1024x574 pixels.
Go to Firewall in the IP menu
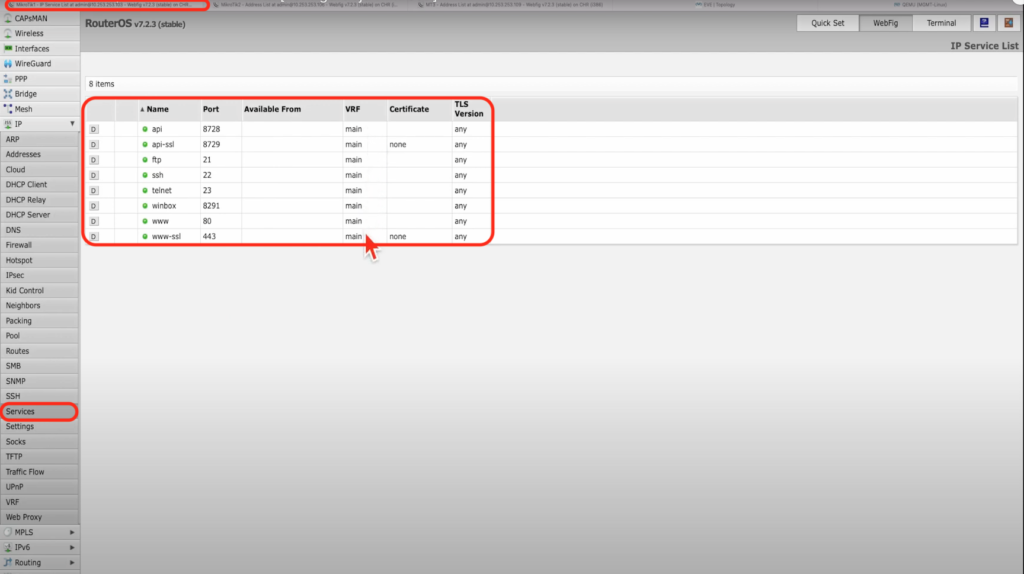(19, 245)
